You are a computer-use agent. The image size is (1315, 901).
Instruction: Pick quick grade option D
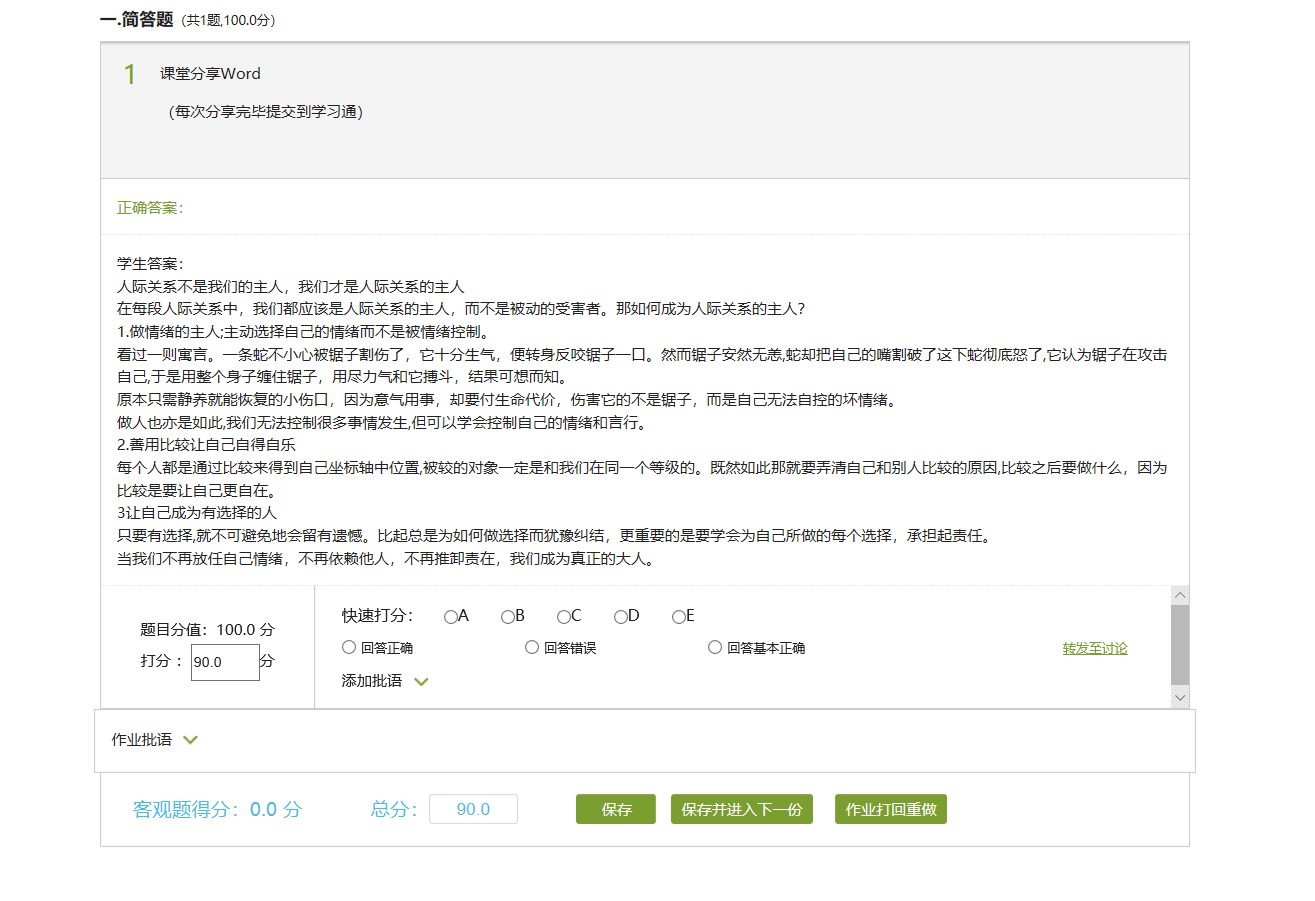(x=621, y=617)
